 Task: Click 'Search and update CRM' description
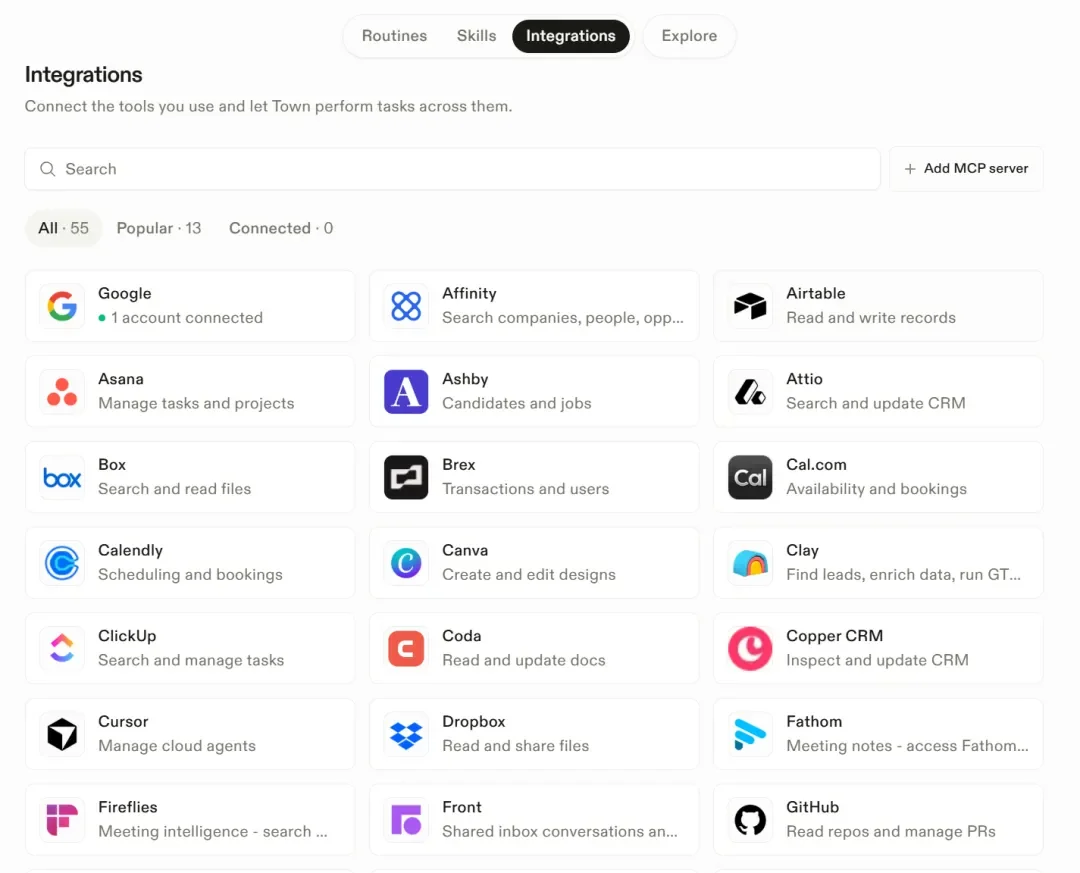click(875, 403)
